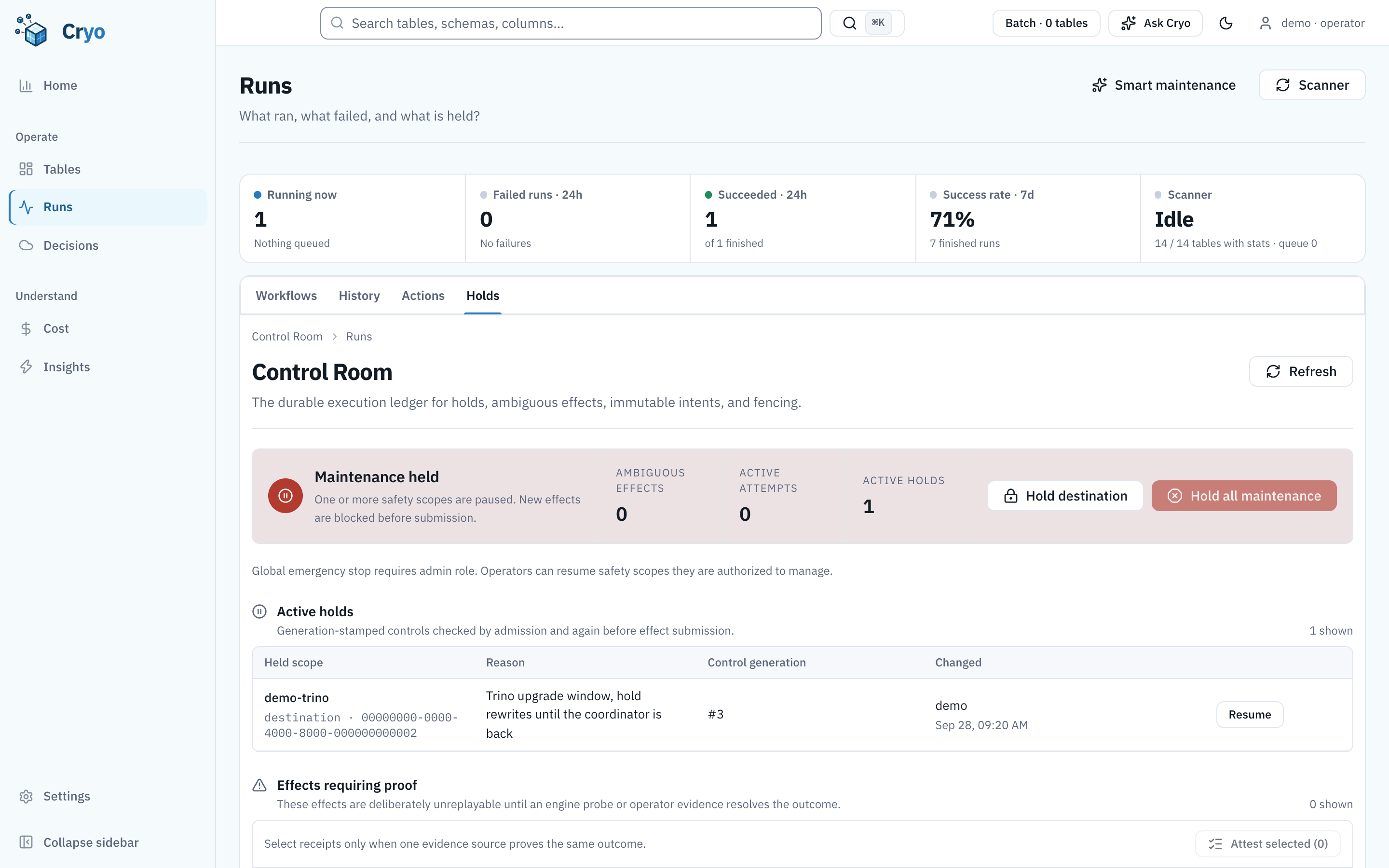Select Runs in the sidebar
Screen dimensions: 1389x868
click(108, 207)
